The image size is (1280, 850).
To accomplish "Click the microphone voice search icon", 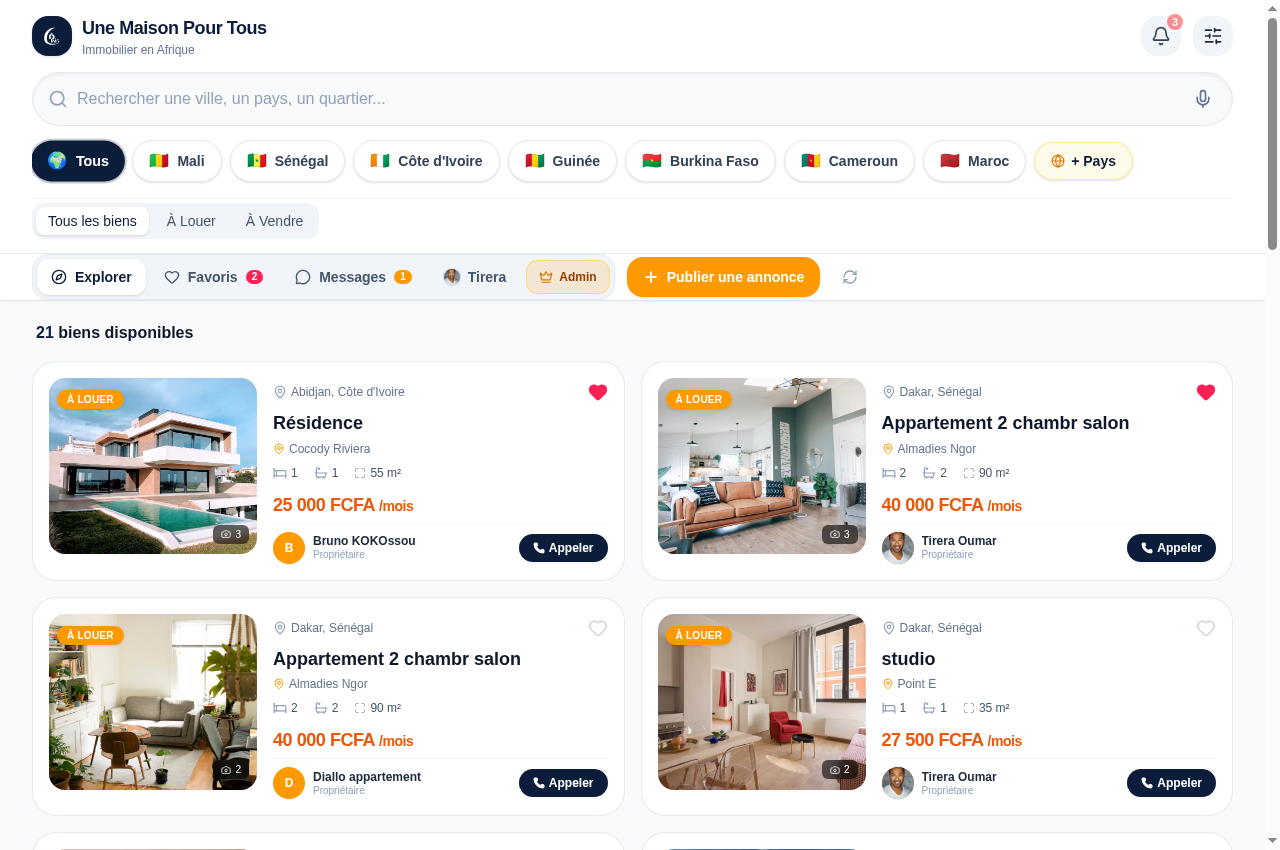I will tap(1203, 99).
